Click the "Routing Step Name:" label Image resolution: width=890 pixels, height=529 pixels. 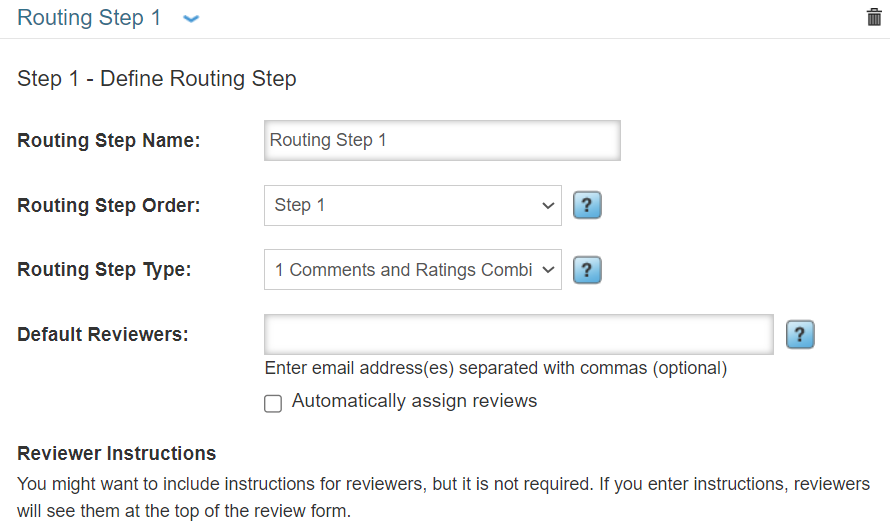(109, 141)
